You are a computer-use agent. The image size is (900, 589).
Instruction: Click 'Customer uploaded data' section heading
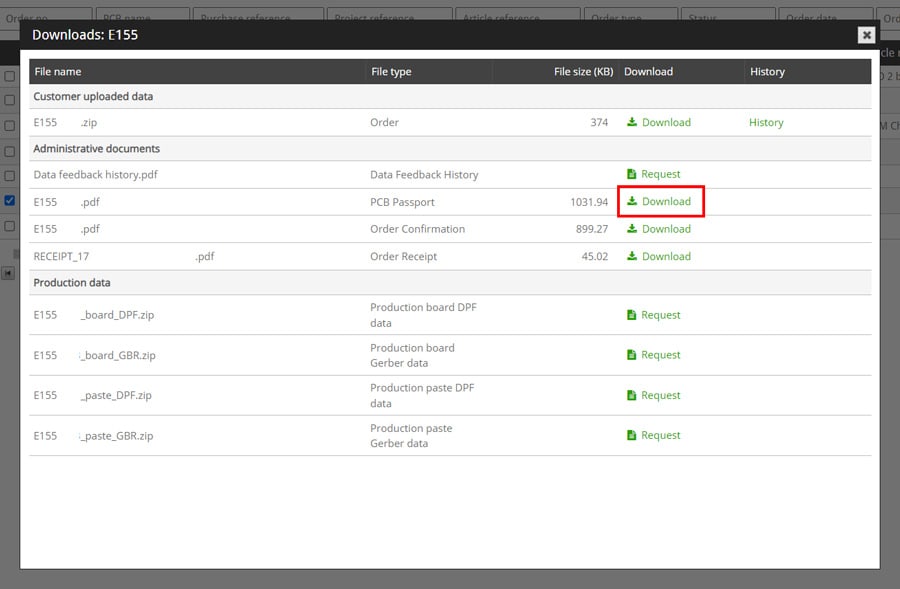pos(93,96)
